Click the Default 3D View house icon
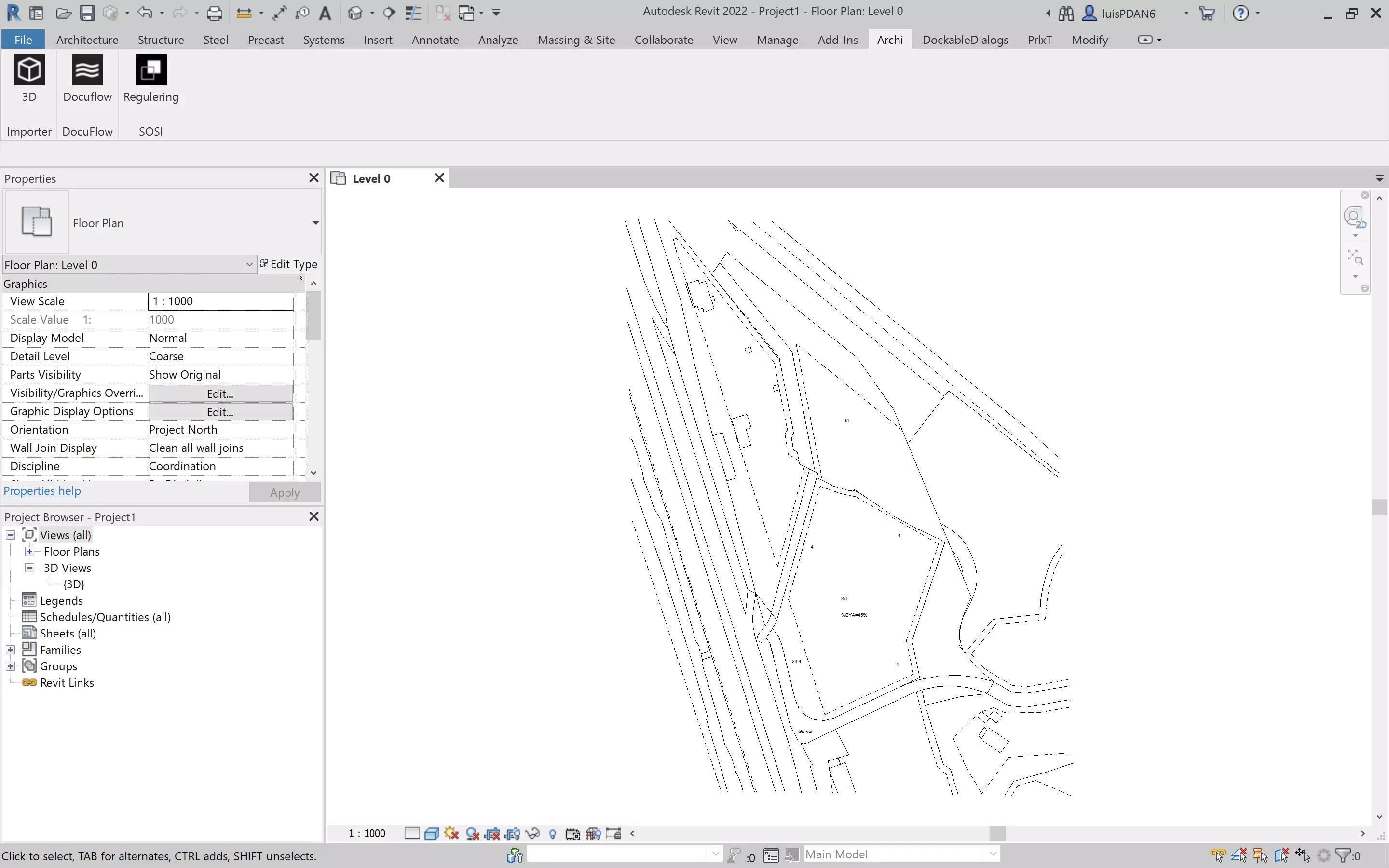This screenshot has height=868, width=1389. coord(355,13)
